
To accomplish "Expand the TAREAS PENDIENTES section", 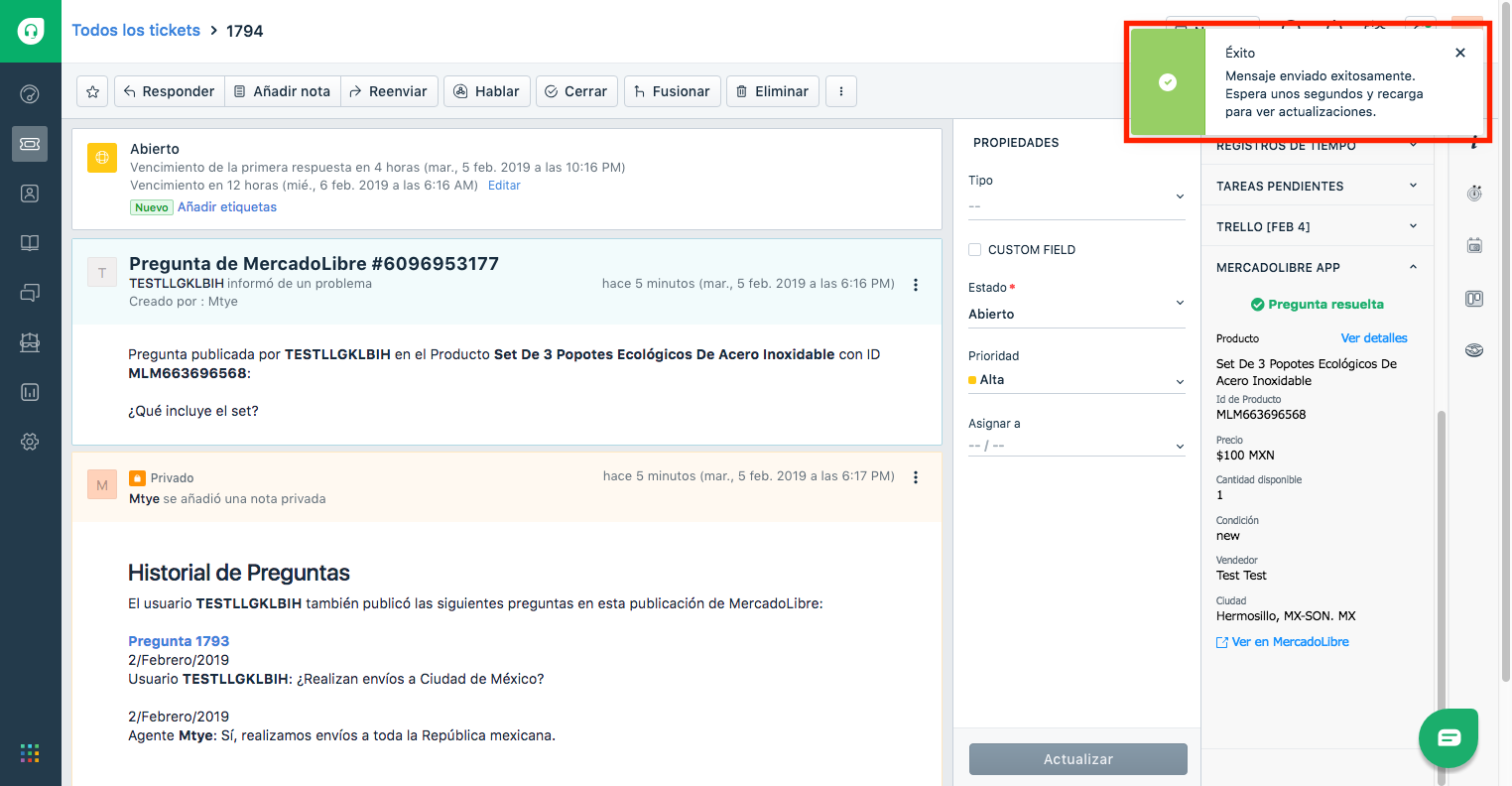I will 1318,186.
